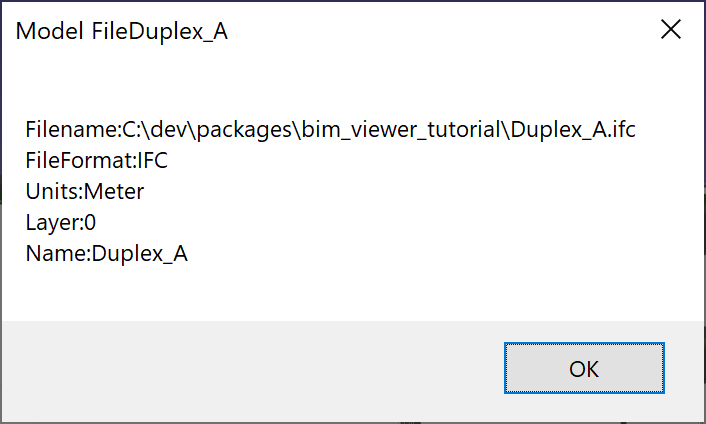Click the Duplex_A name value
This screenshot has width=706, height=424.
(x=140, y=254)
